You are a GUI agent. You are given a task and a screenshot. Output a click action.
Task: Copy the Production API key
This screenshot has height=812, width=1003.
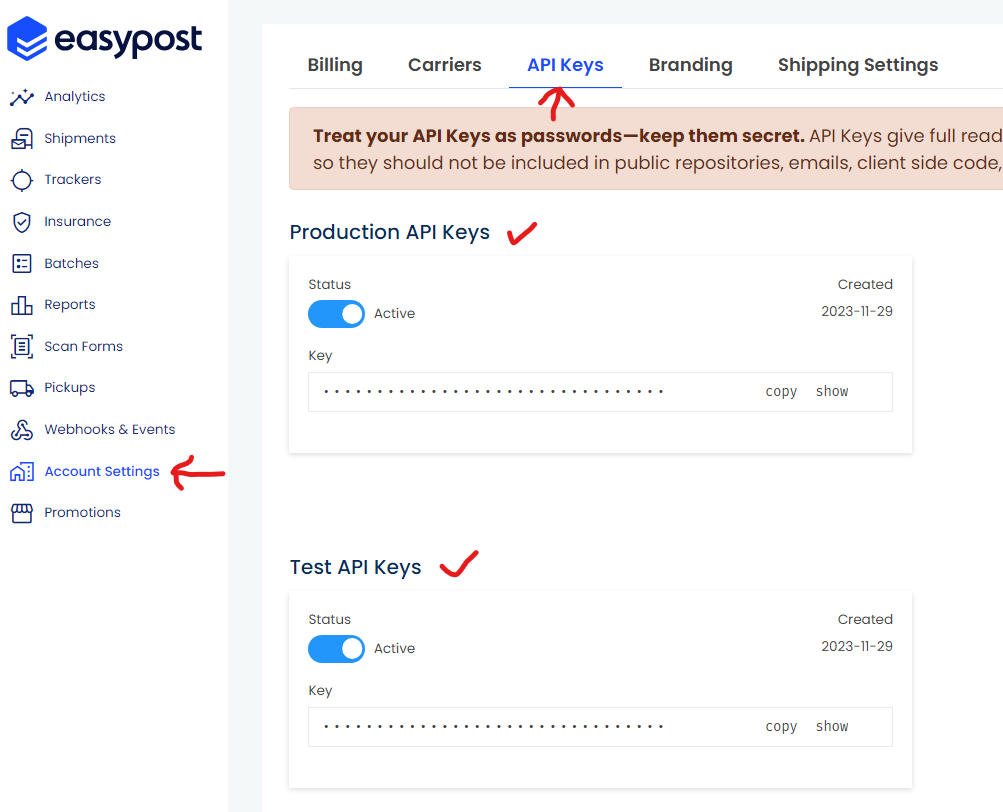[x=780, y=391]
